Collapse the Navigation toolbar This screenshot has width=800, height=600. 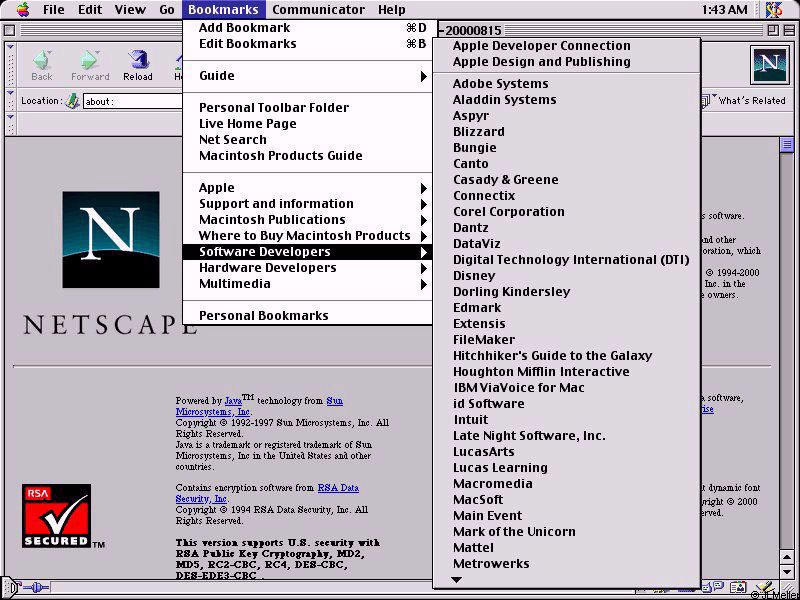(11, 65)
